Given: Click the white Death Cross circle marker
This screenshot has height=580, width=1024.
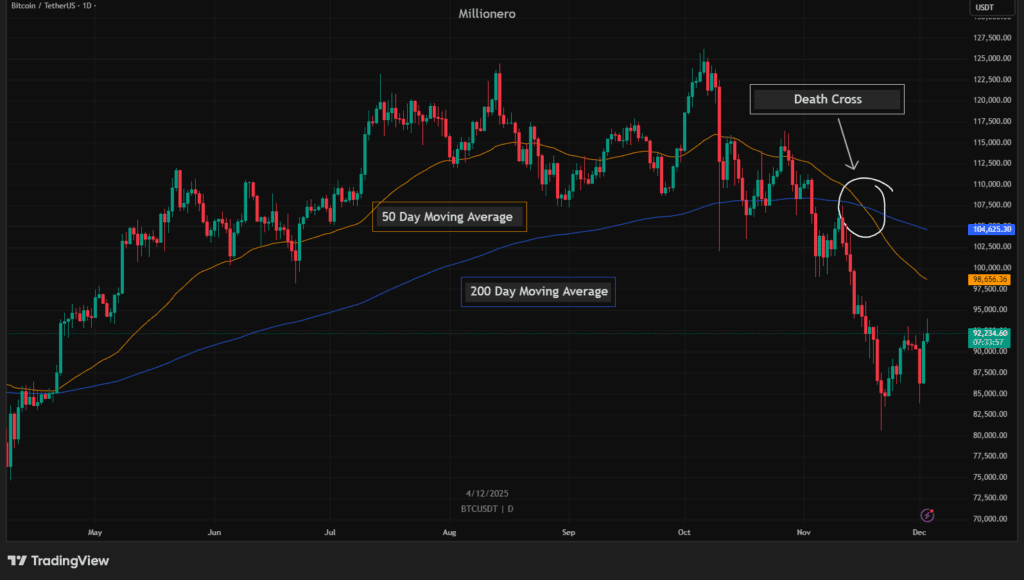Looking at the screenshot, I should [x=865, y=207].
